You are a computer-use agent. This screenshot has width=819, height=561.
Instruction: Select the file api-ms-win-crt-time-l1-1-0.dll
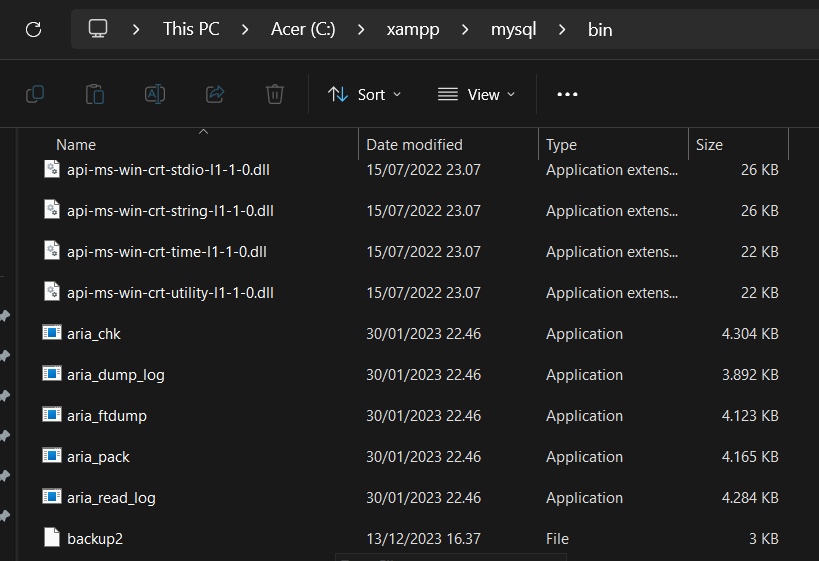[x=167, y=252]
